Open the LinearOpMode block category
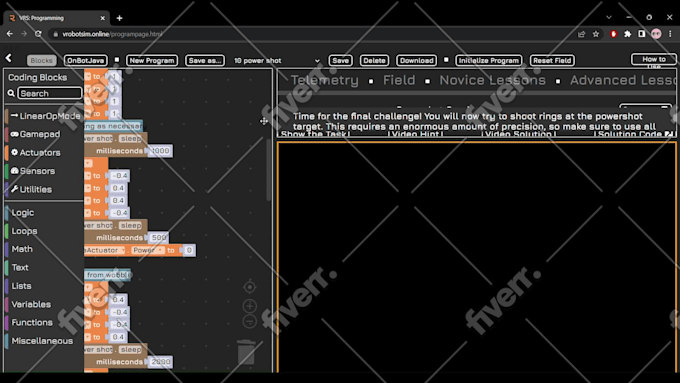680x383 pixels. [x=45, y=116]
